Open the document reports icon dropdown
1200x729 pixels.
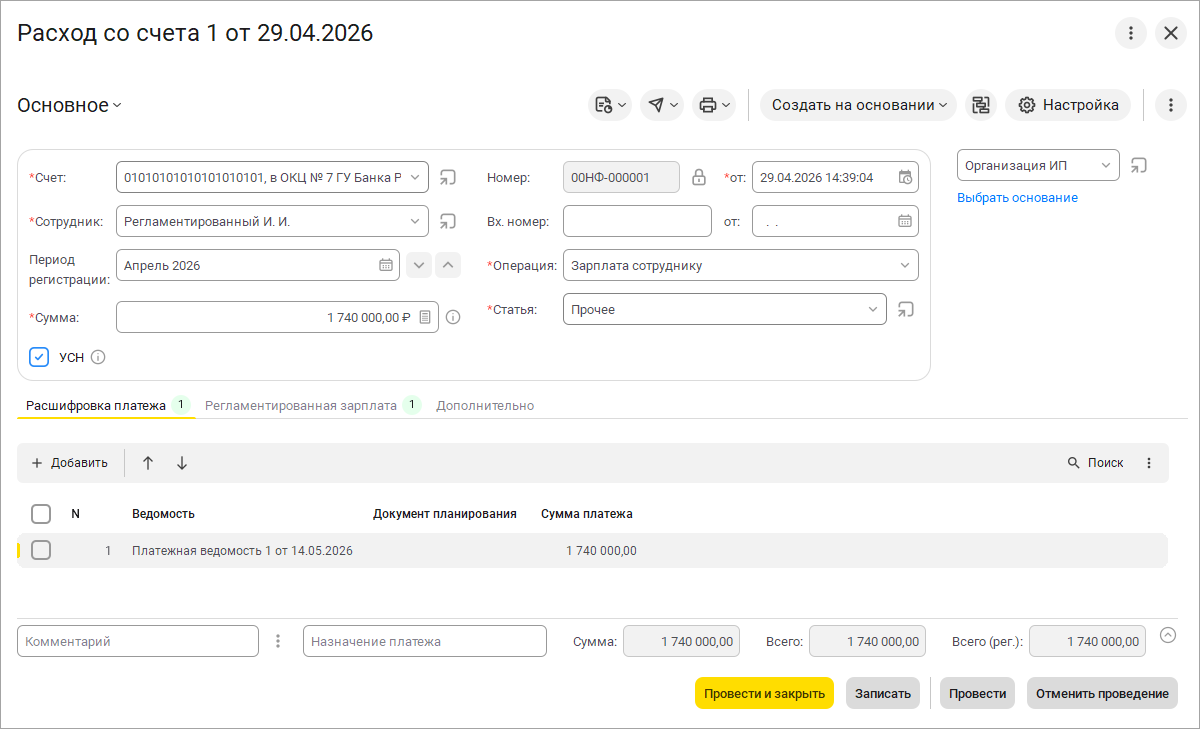[x=610, y=105]
